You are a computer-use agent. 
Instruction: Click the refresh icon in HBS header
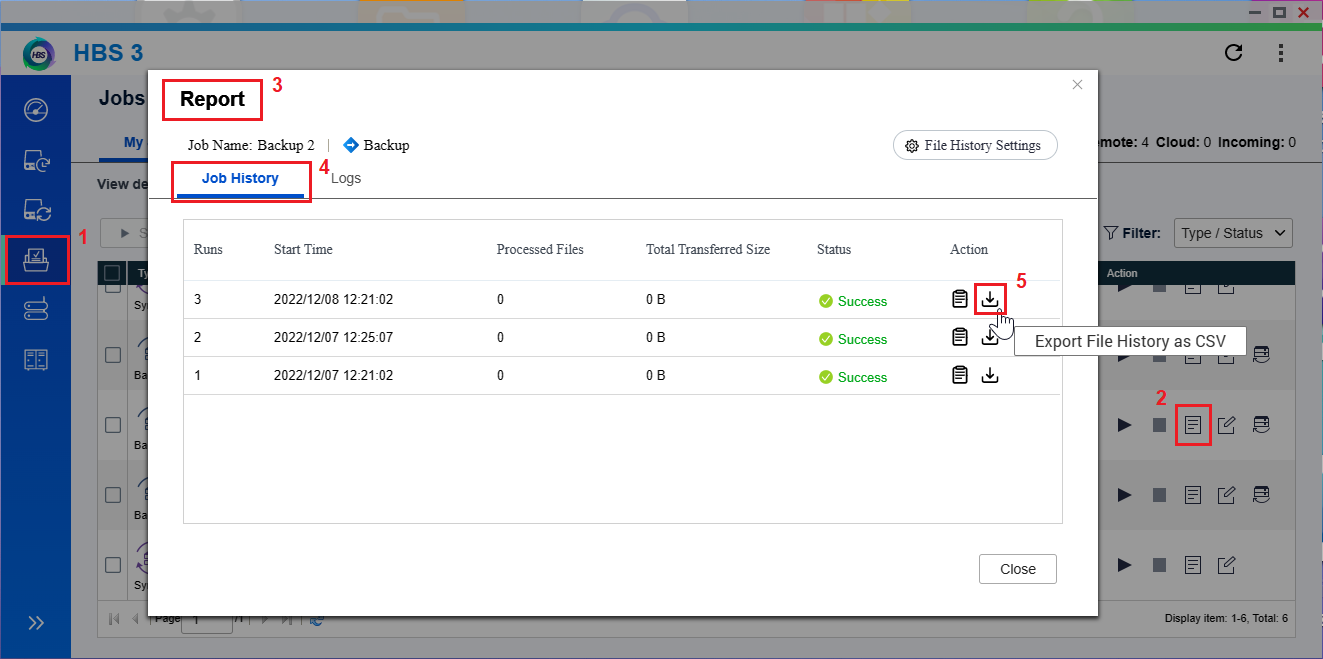[x=1234, y=53]
